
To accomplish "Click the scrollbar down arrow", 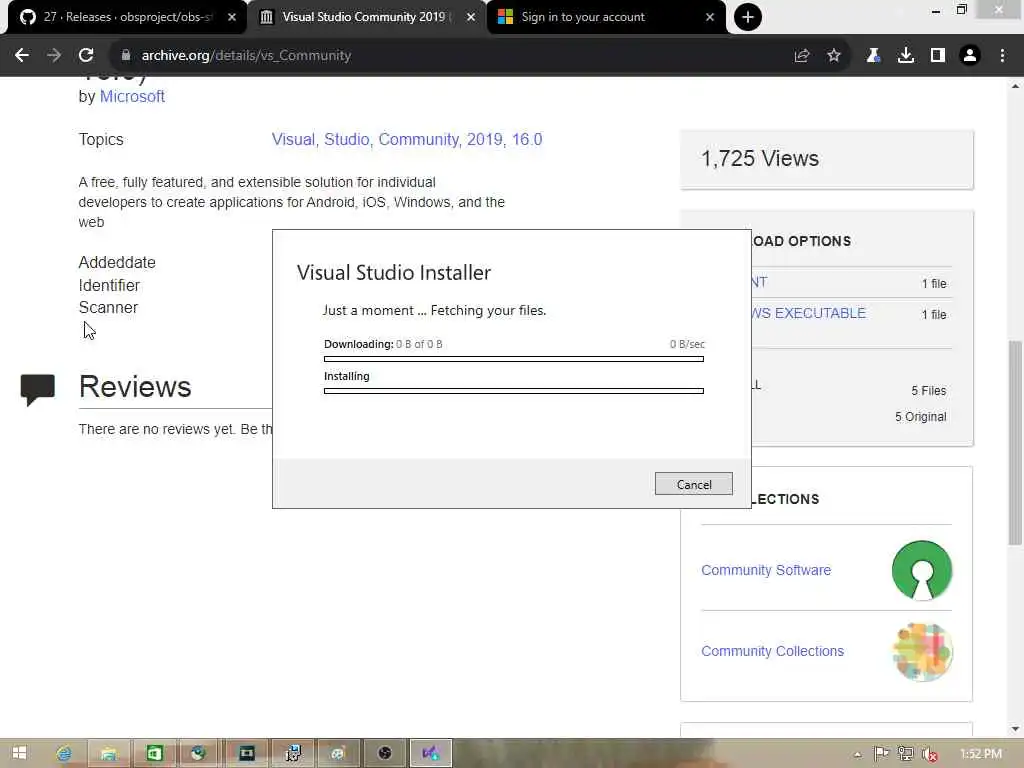I will point(1015,728).
